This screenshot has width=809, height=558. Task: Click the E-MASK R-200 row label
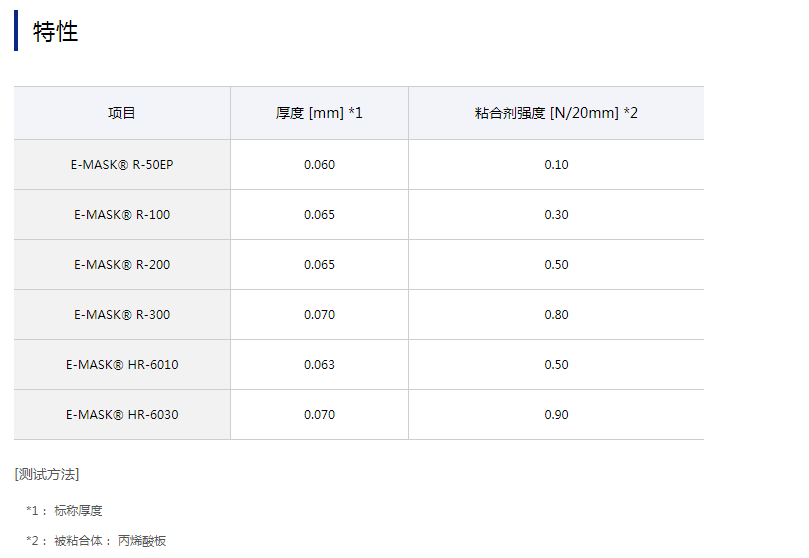[122, 264]
